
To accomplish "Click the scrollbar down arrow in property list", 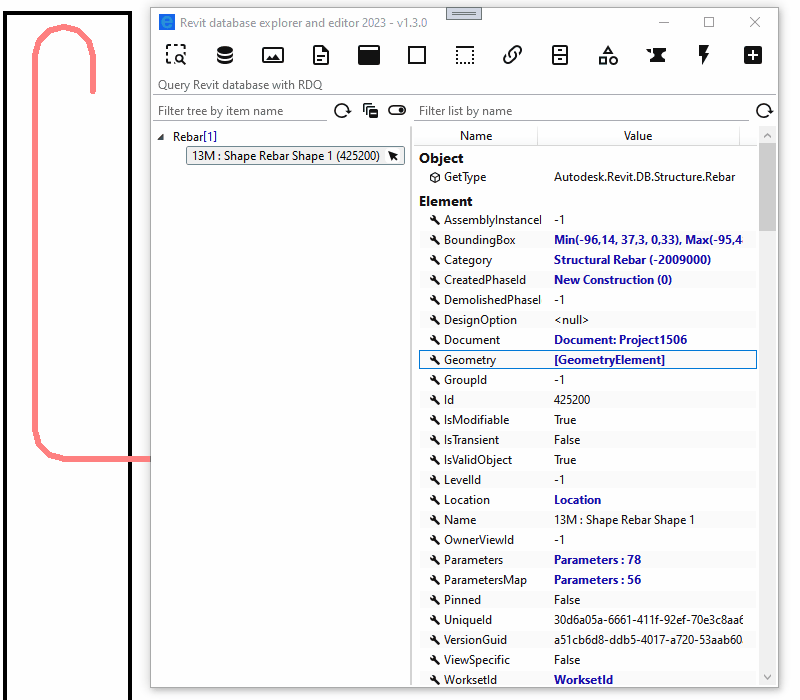I will [767, 678].
